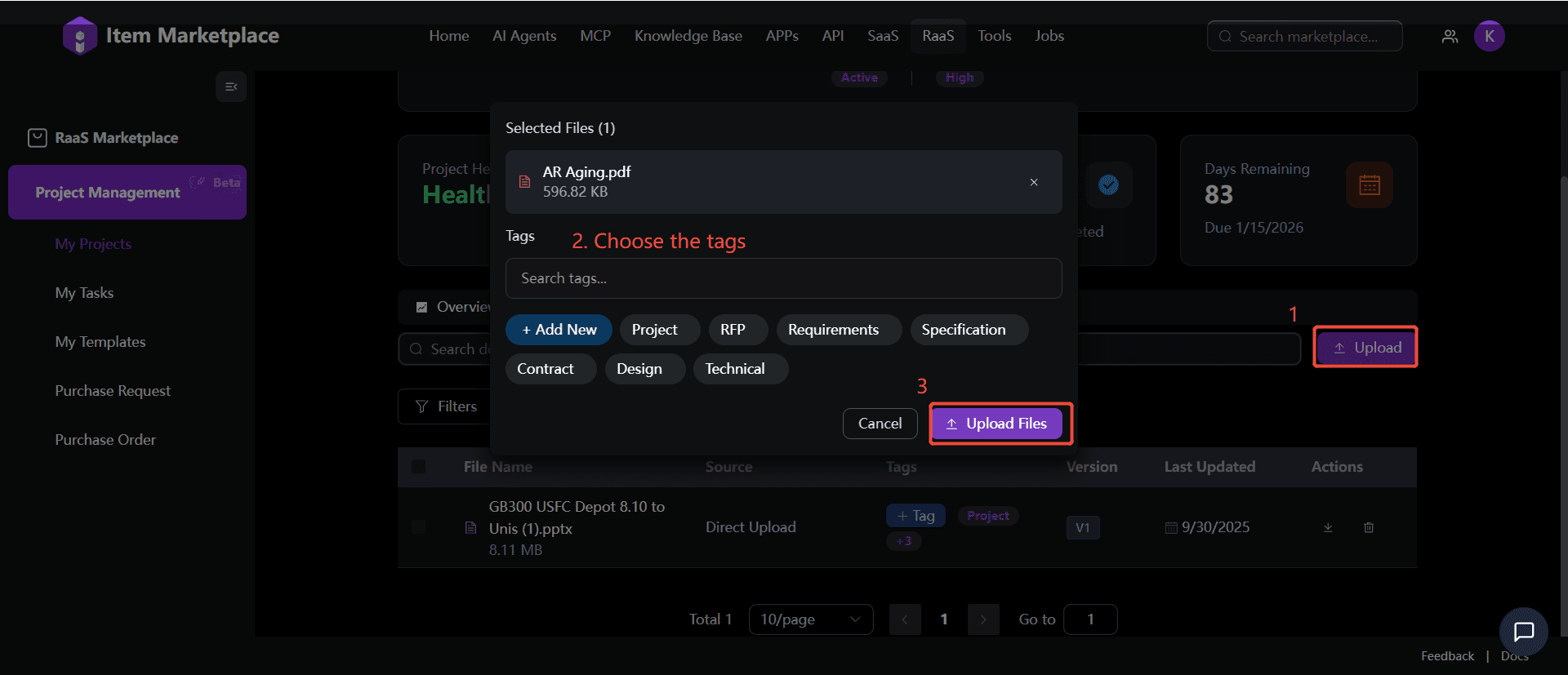Collapse the sidebar menu
This screenshot has height=675, width=1568.
pos(231,87)
